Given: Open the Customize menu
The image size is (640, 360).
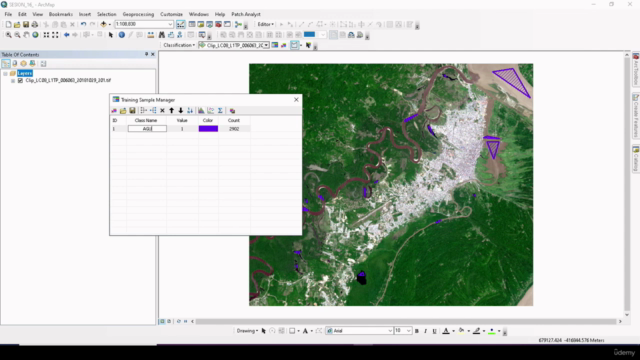Looking at the screenshot, I should click(x=171, y=14).
